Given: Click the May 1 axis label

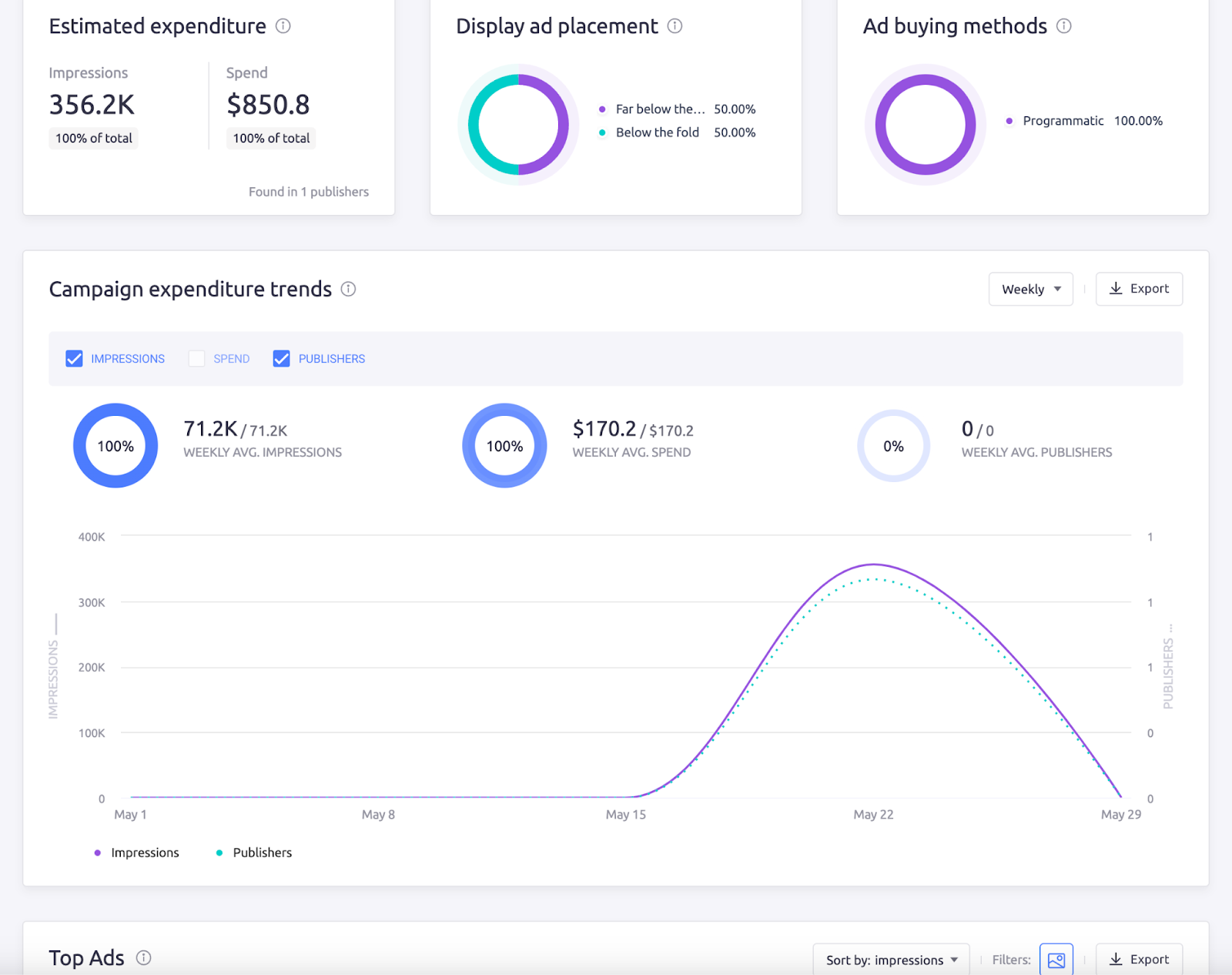Looking at the screenshot, I should coord(130,815).
